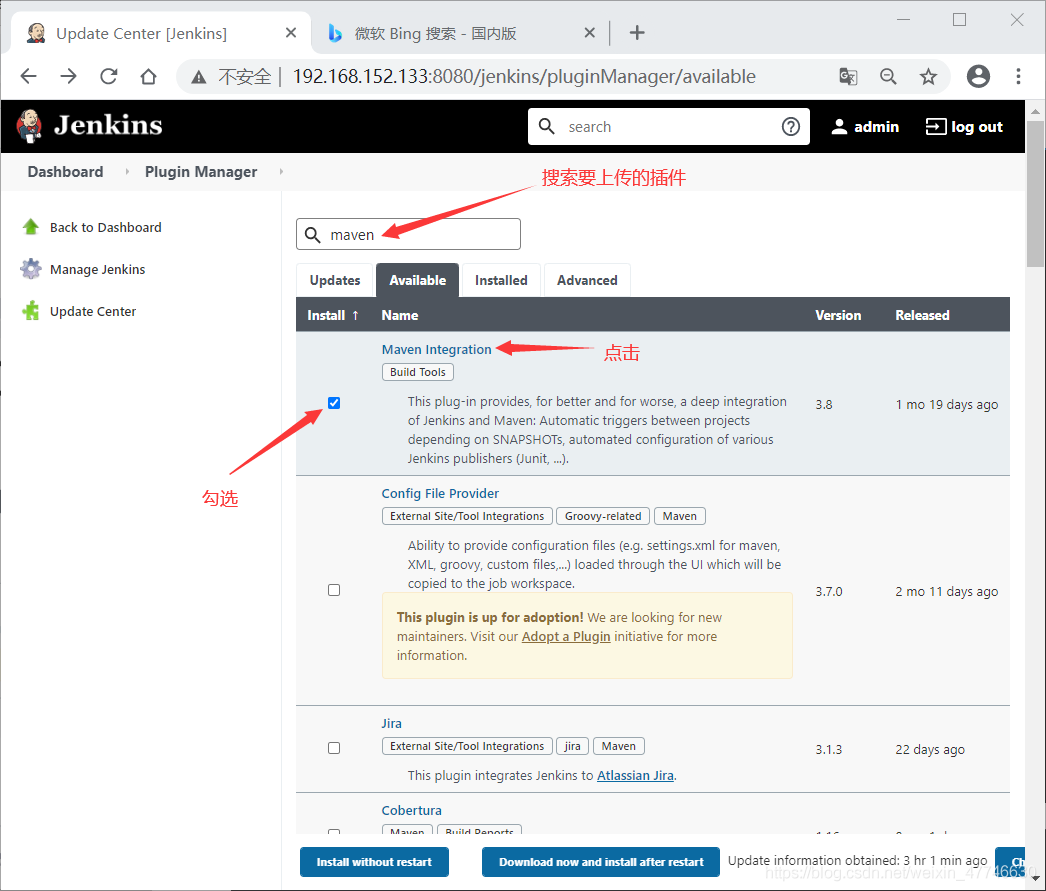This screenshot has width=1046, height=891.
Task: Go to the browser home page
Action: coord(149,76)
